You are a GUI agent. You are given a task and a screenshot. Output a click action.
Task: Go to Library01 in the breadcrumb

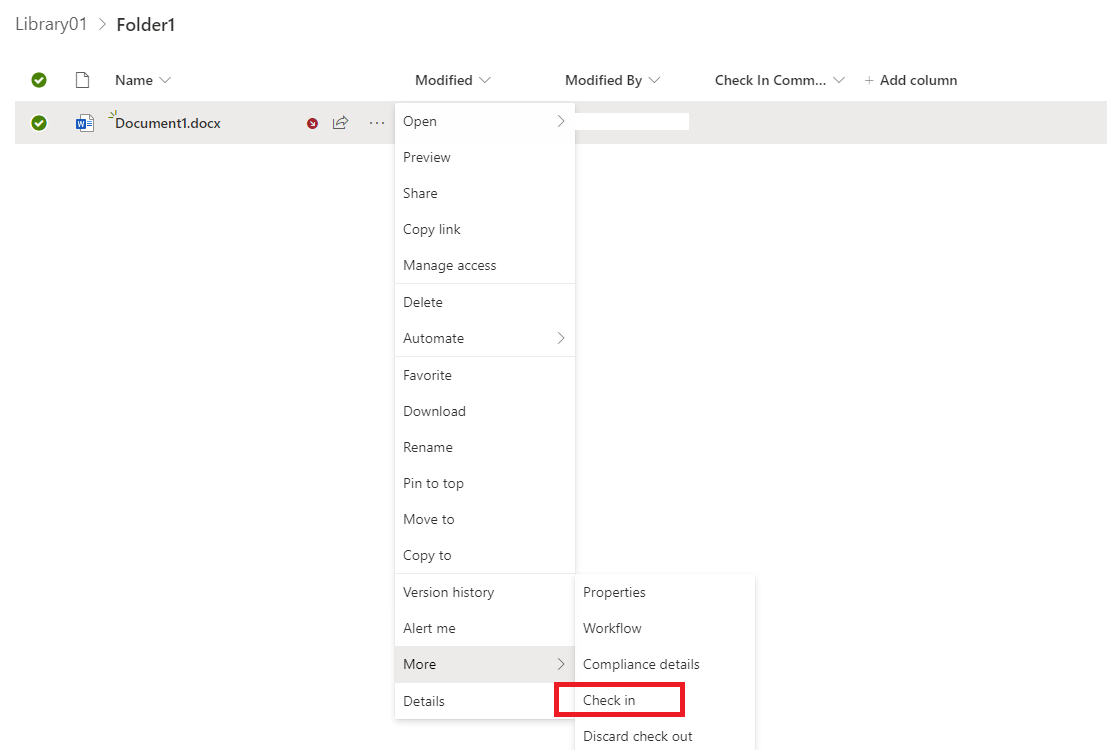point(51,24)
